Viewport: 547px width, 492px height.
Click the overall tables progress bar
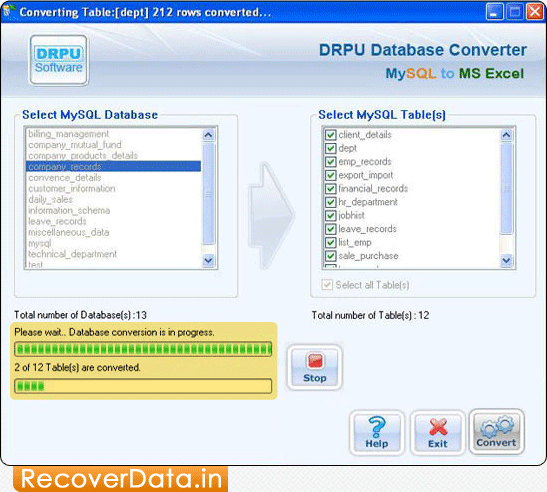tap(143, 386)
